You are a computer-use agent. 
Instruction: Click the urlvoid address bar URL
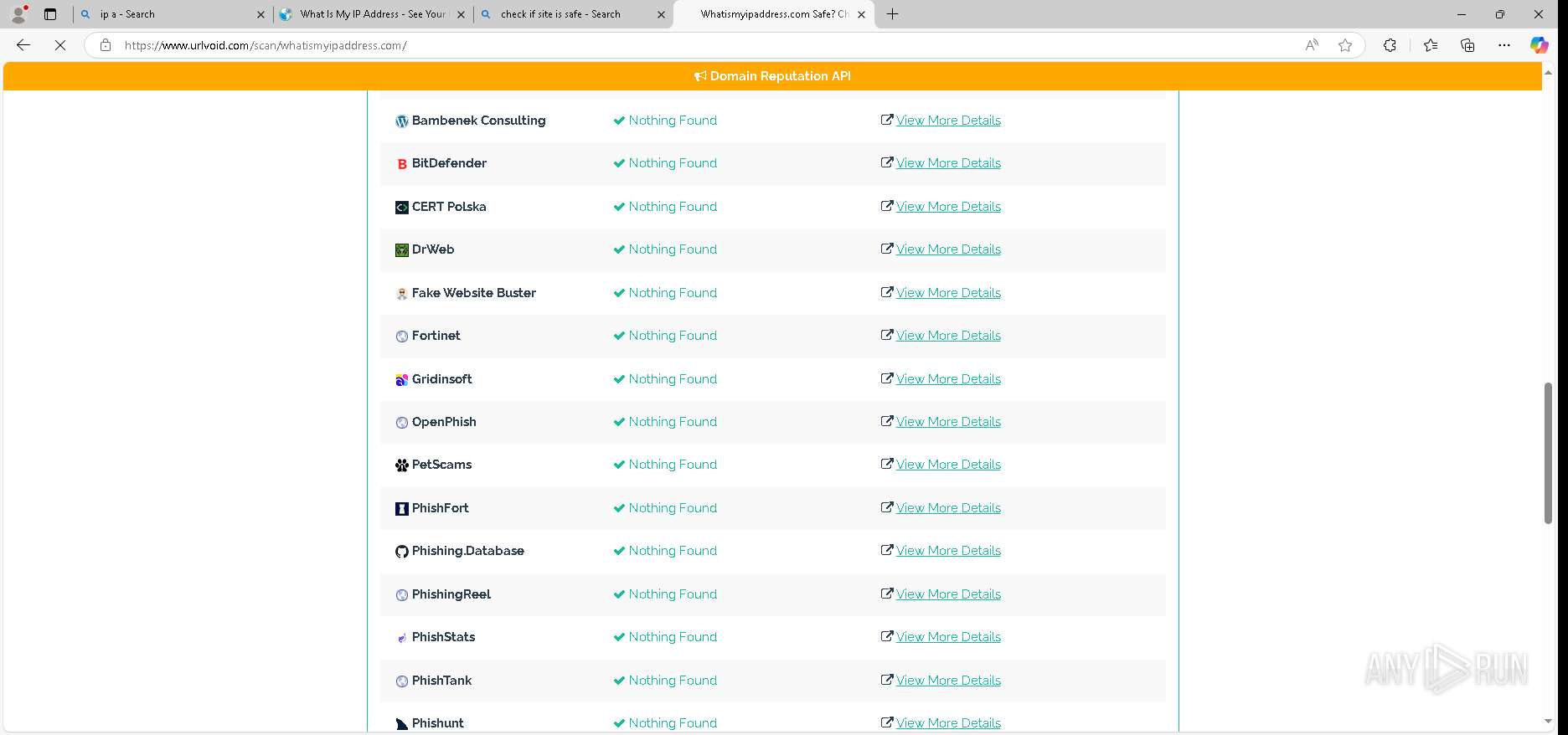tap(266, 45)
